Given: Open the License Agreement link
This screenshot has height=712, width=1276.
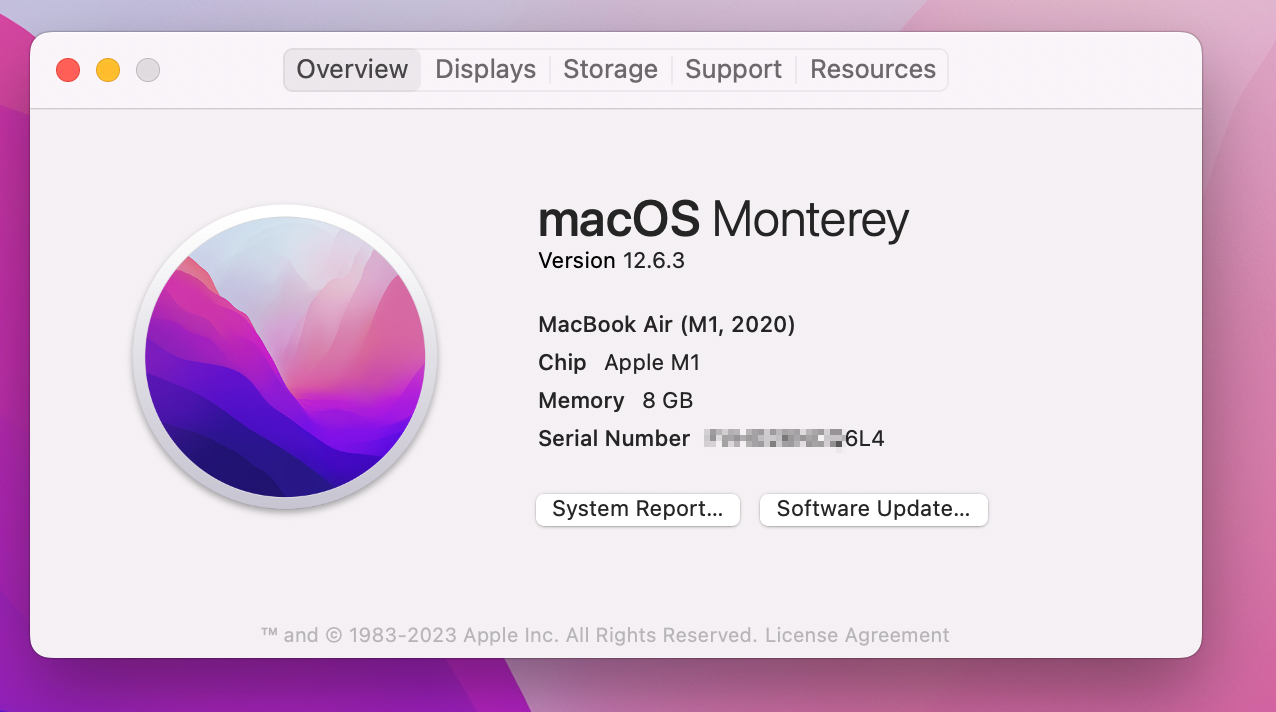Looking at the screenshot, I should coord(857,635).
